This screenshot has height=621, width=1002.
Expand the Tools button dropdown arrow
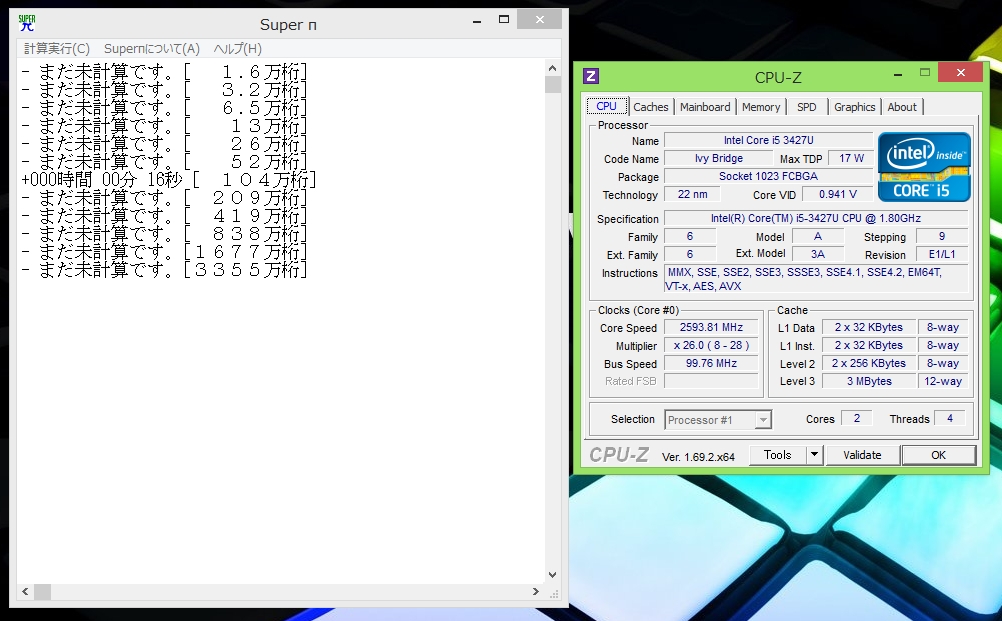815,455
